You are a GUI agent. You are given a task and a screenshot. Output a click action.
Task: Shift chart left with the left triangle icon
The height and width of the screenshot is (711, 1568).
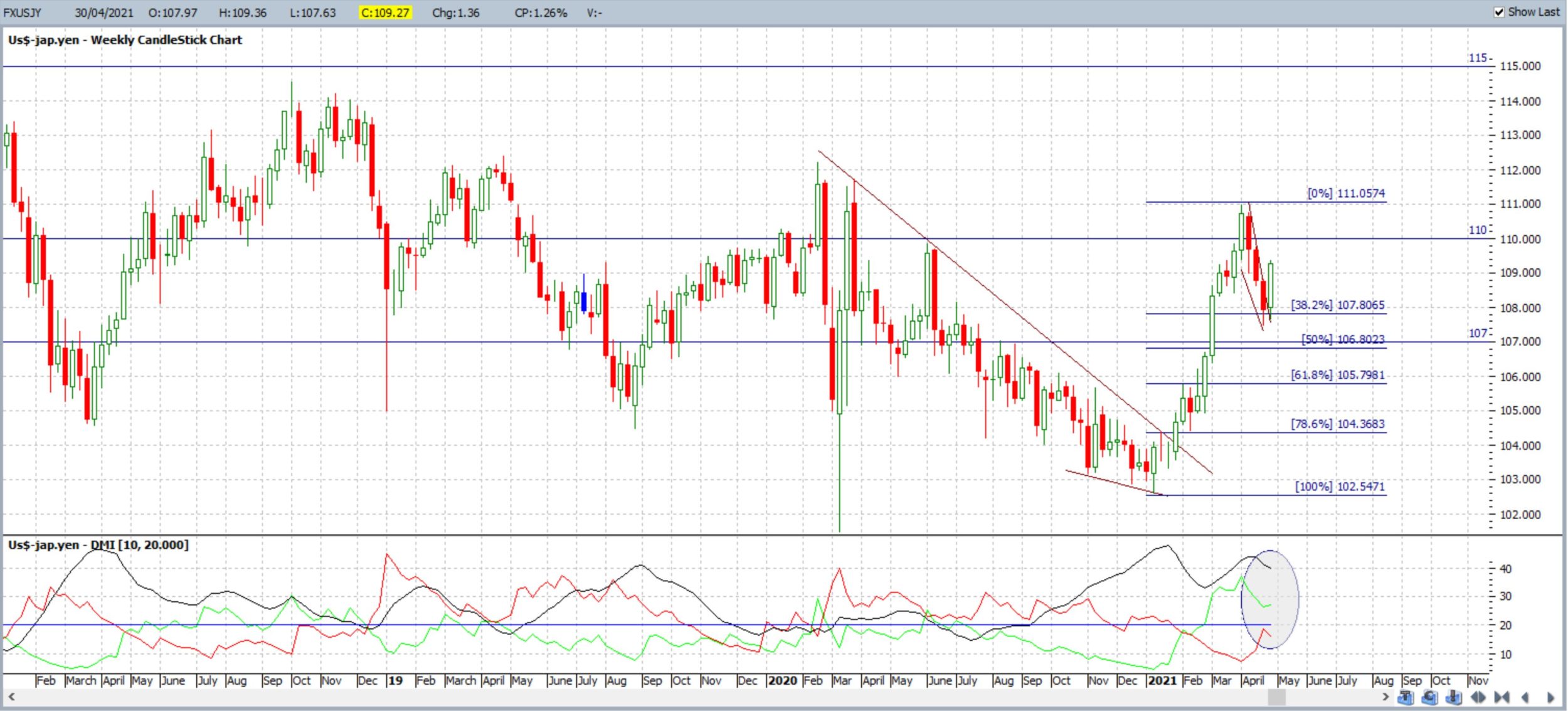coord(1525,697)
